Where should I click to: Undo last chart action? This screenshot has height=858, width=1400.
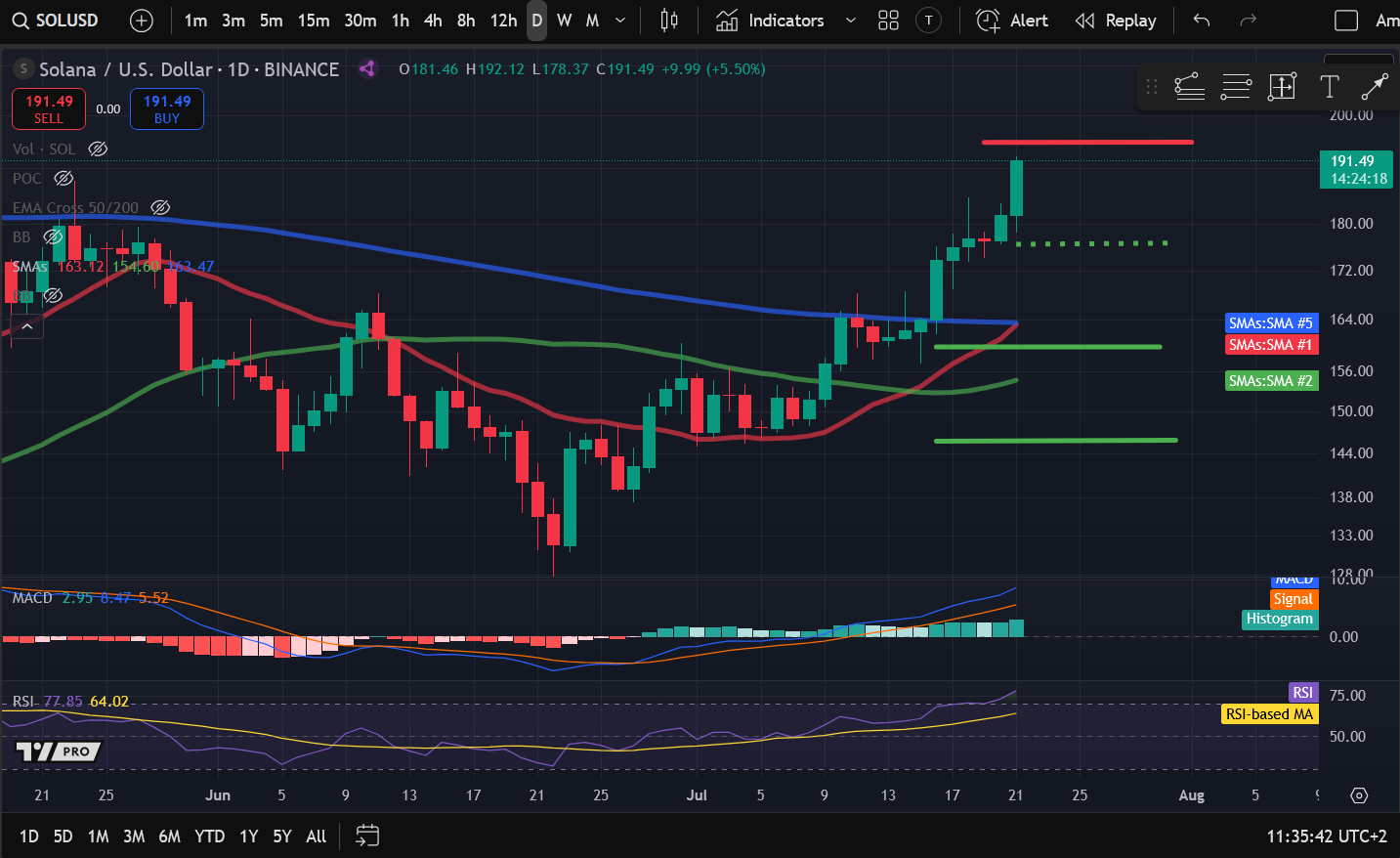click(x=1202, y=21)
